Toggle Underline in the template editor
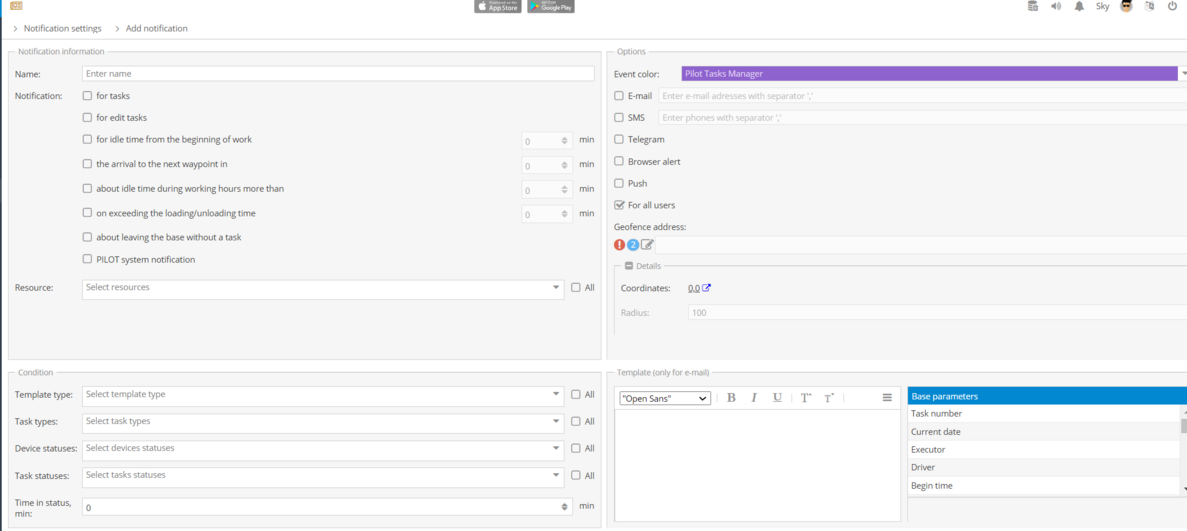 (777, 398)
